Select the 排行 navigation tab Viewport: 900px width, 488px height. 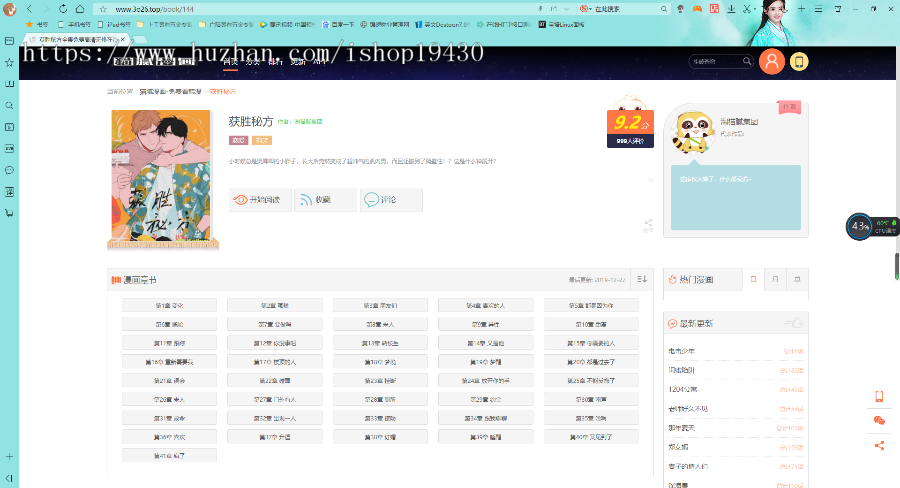point(275,62)
